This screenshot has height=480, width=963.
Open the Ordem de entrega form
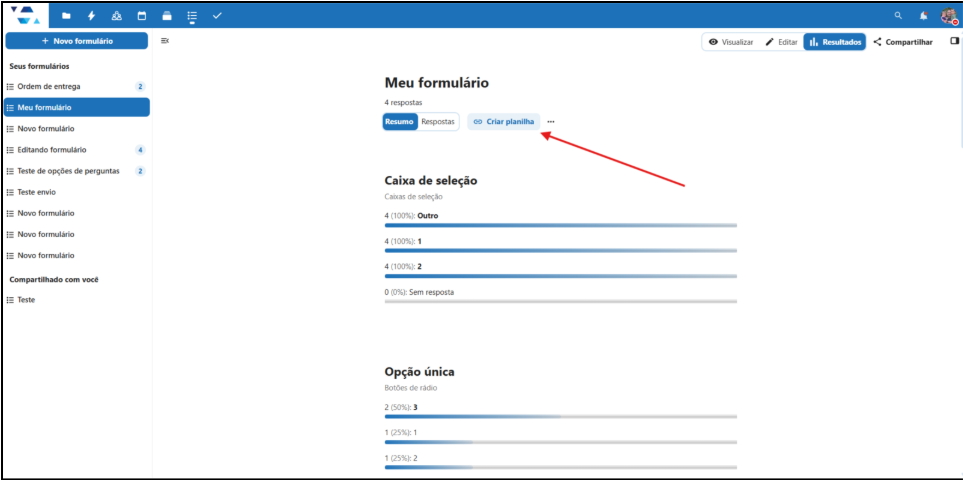[48, 86]
